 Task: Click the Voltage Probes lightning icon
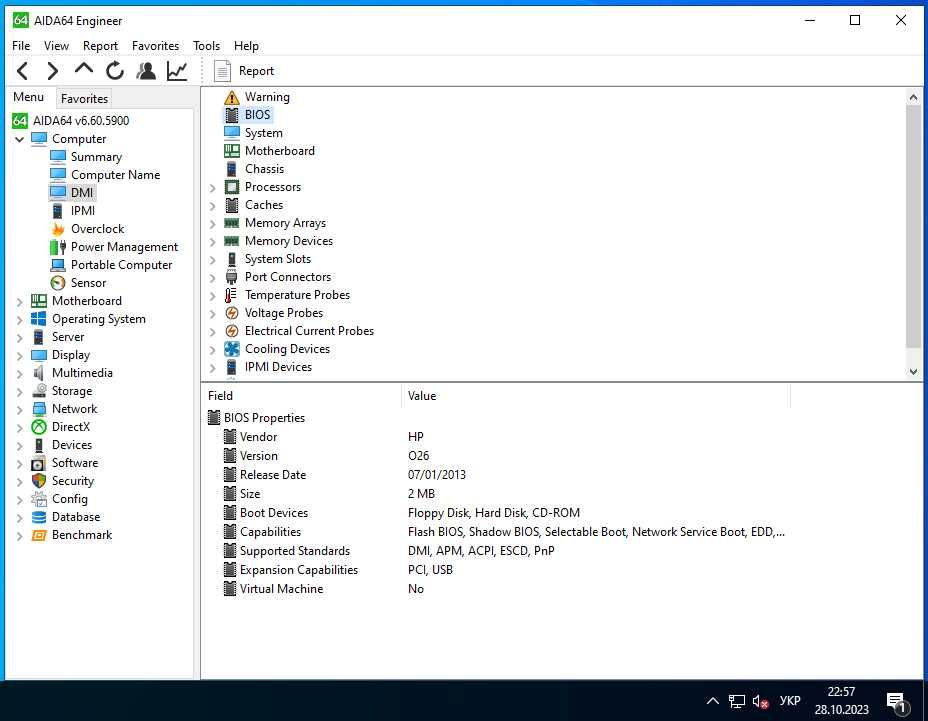232,313
